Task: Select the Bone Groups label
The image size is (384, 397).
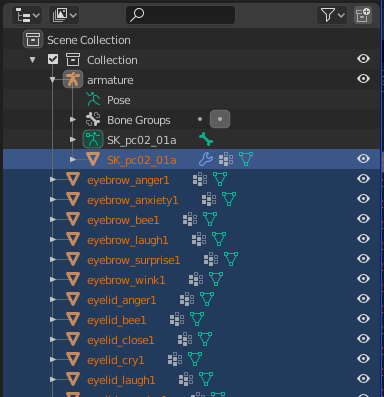Action: tap(139, 120)
